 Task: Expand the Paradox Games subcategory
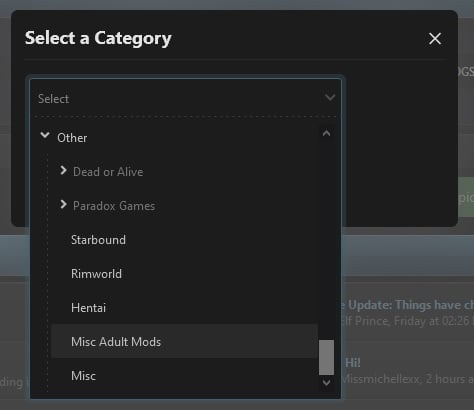(x=63, y=204)
